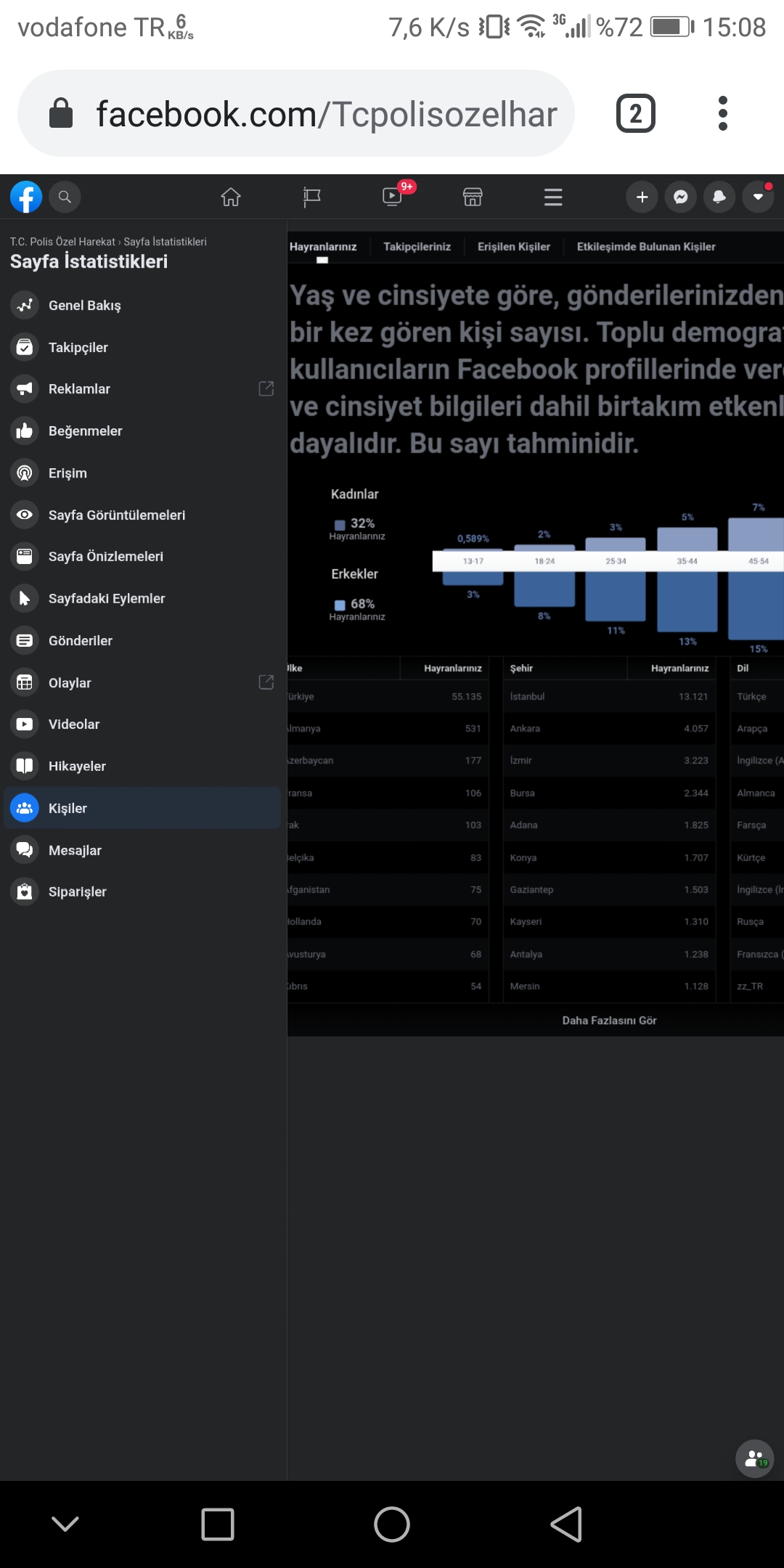The height and width of the screenshot is (1568, 784).
Task: Click the 35-44 age group label
Action: pos(687,561)
